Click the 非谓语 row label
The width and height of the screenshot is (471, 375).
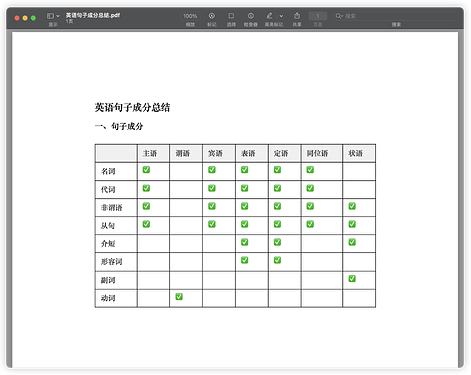click(112, 208)
